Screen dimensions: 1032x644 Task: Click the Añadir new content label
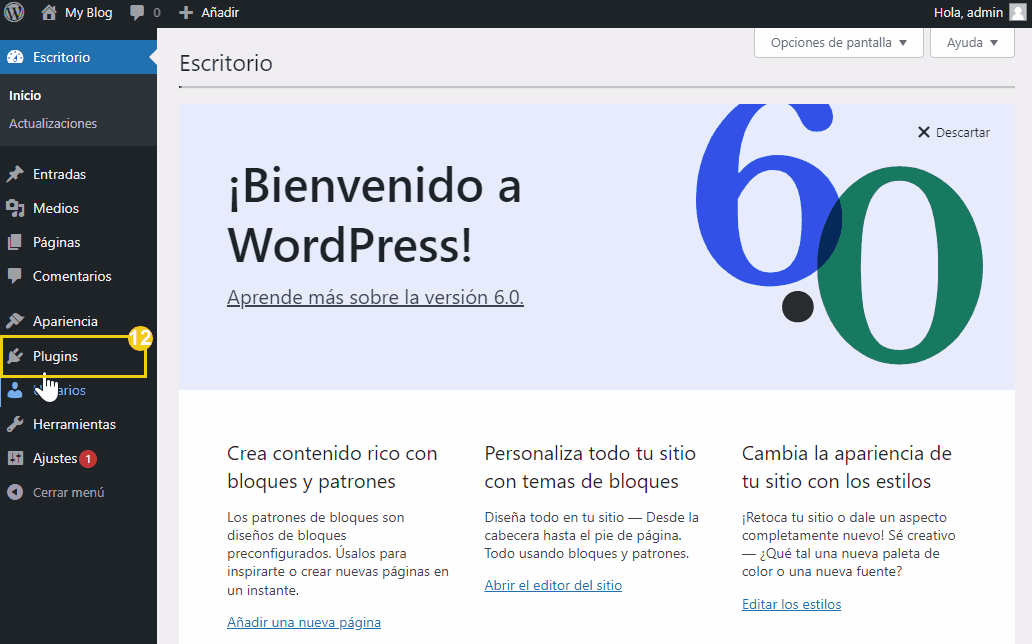click(220, 13)
